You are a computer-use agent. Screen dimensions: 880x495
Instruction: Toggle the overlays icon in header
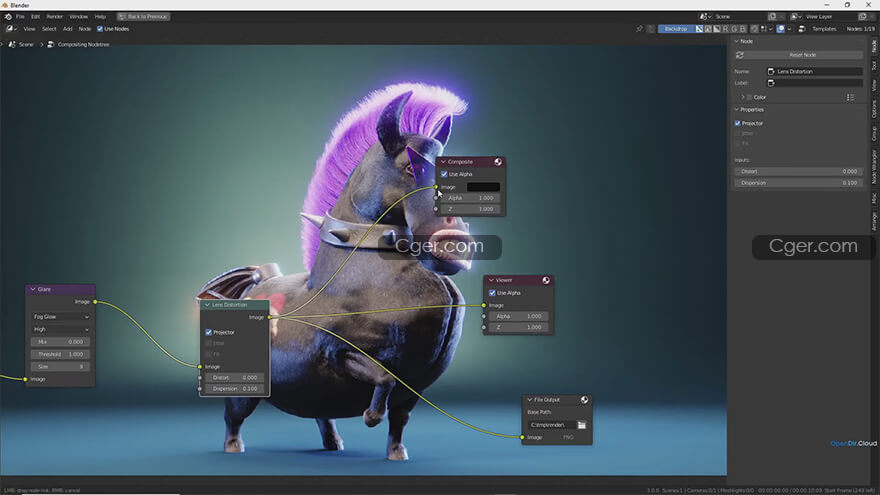point(781,29)
